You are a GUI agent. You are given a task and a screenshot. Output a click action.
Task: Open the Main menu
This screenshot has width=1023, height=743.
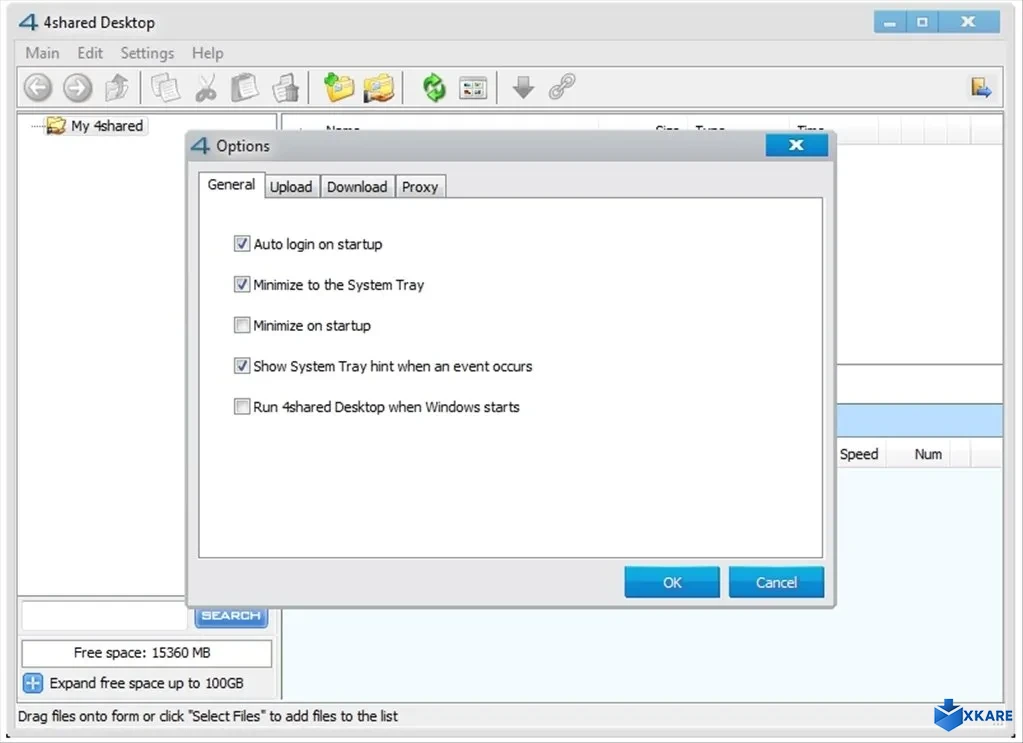[x=42, y=53]
